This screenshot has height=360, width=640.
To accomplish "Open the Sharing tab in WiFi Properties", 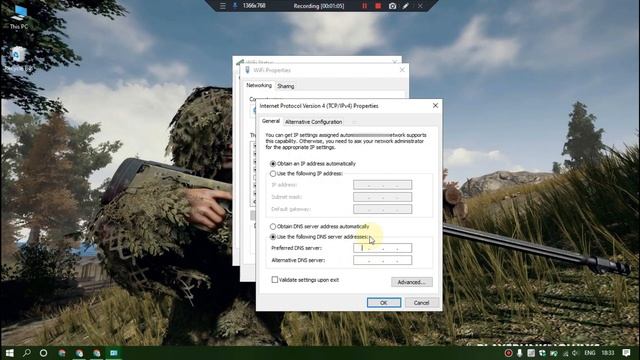I will pyautogui.click(x=286, y=86).
